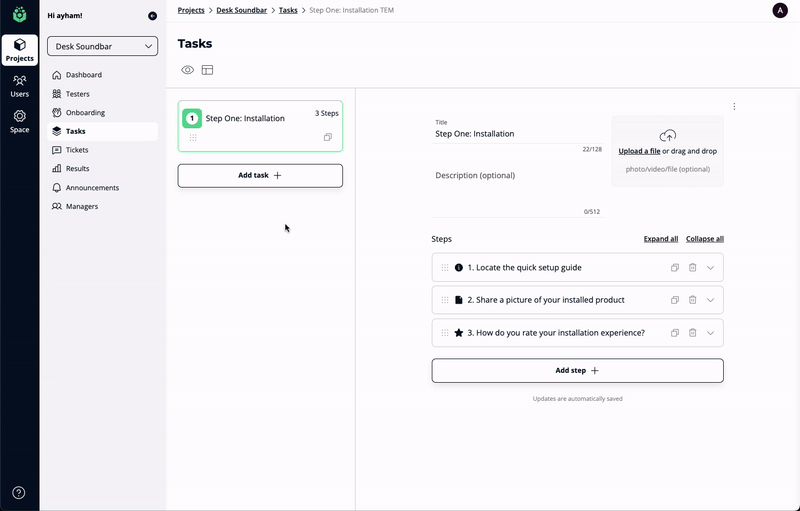
Task: Open Projects breadcrumb link
Action: 191,10
